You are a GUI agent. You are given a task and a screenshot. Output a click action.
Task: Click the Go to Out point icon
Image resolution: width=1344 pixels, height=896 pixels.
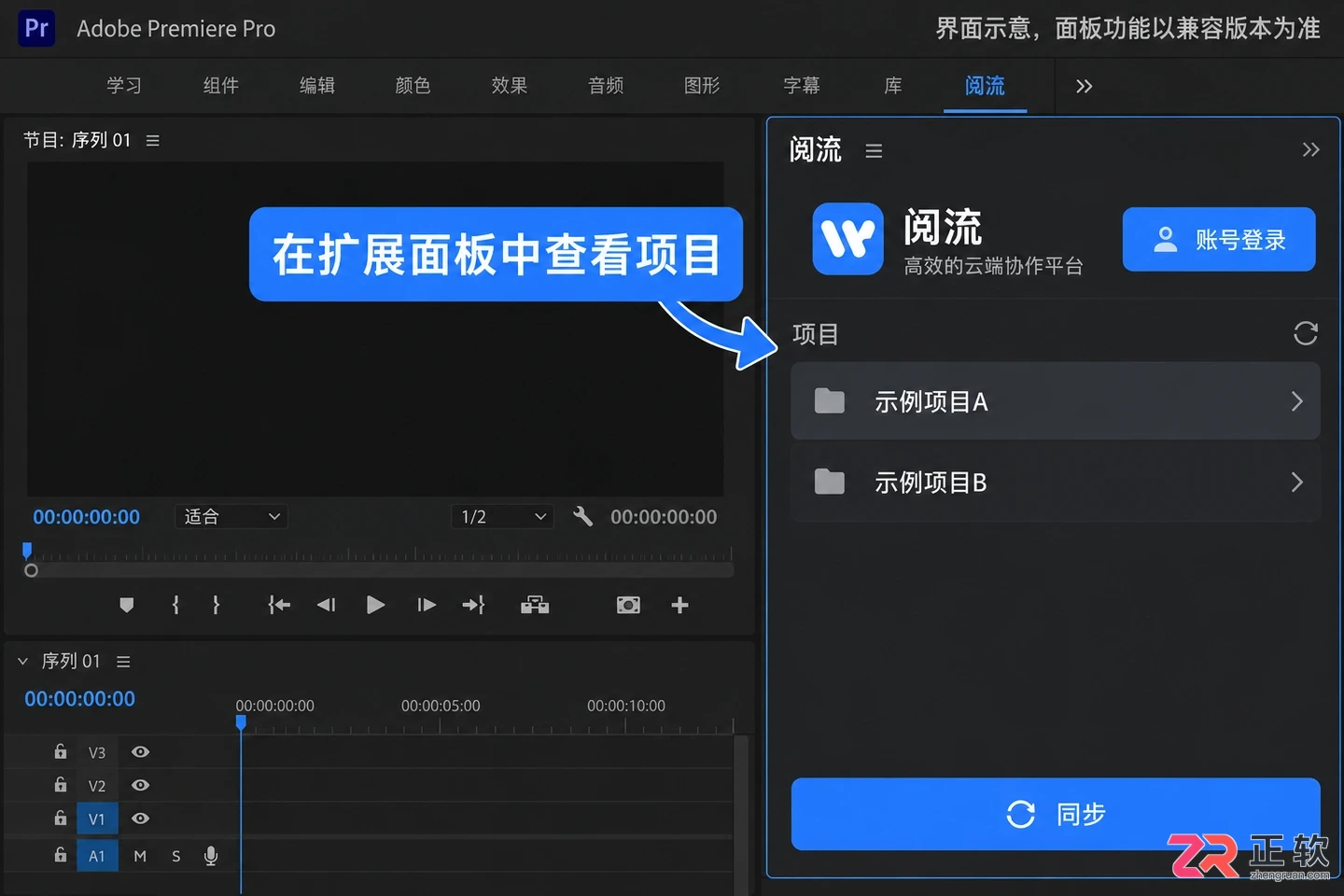[473, 605]
